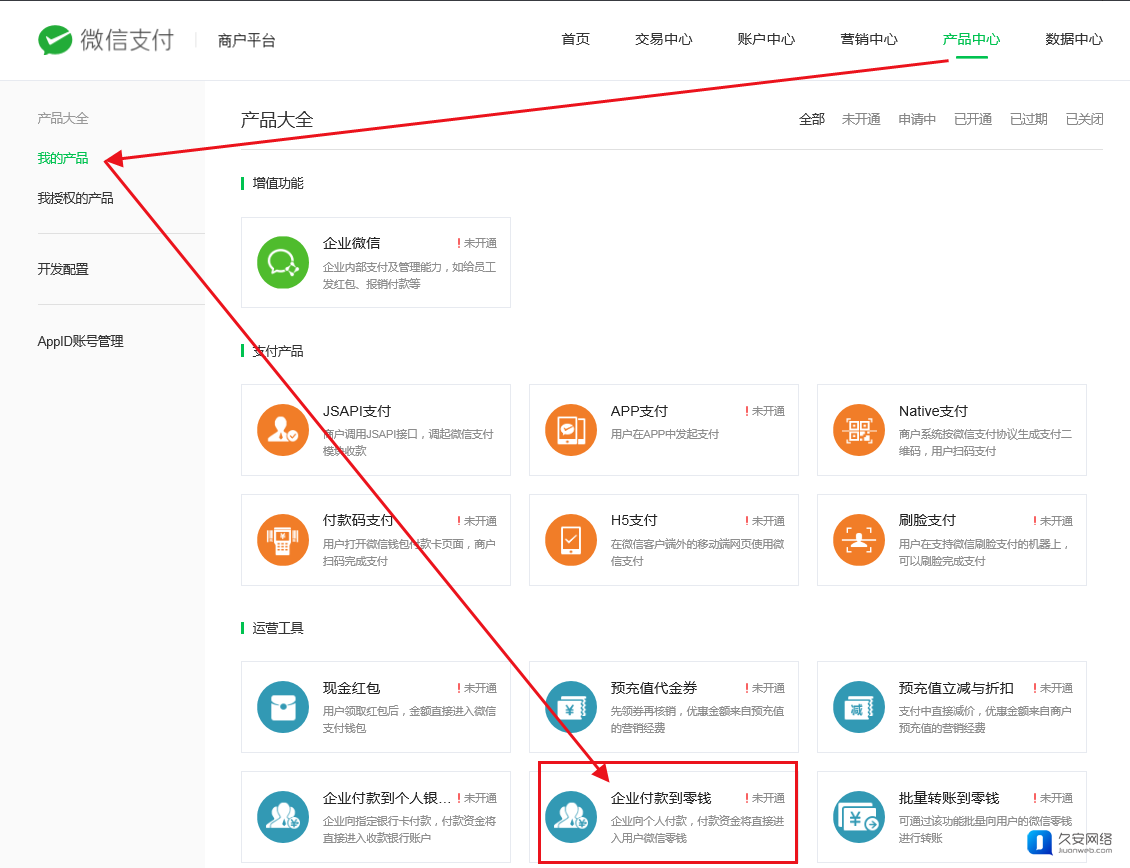Filter products by 未开通
The width and height of the screenshot is (1130, 868).
pyautogui.click(x=860, y=119)
